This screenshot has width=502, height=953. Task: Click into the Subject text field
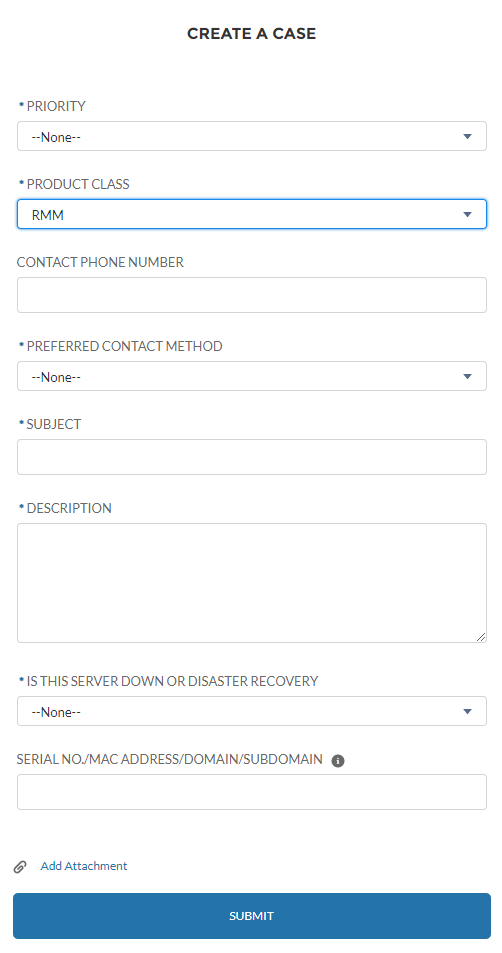click(252, 457)
